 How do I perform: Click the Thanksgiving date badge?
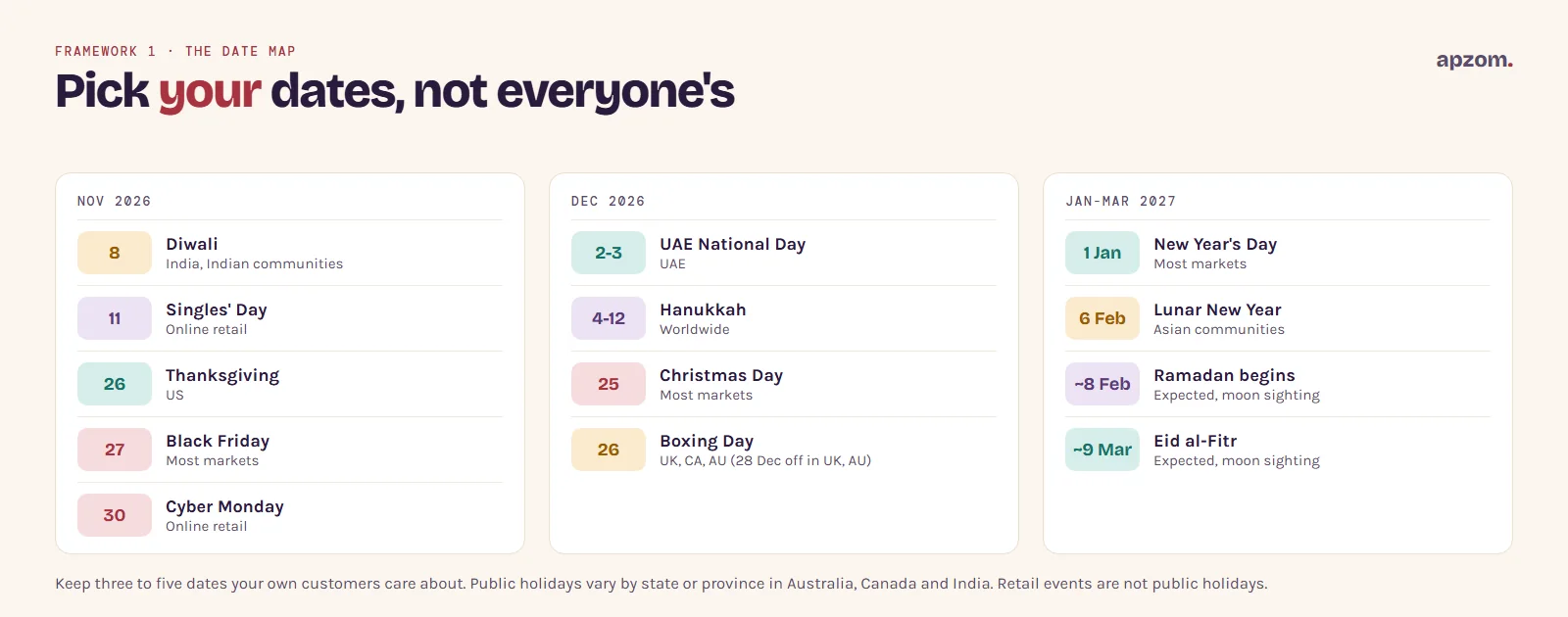click(115, 384)
